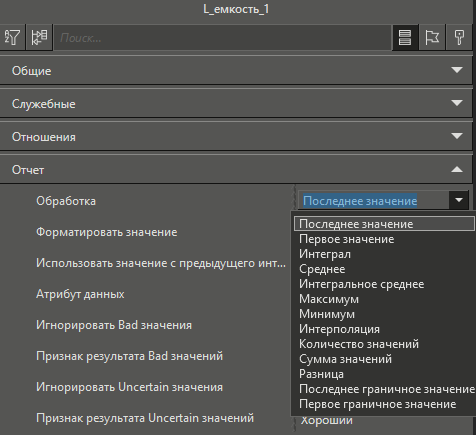The image size is (476, 435).
Task: Collapse the Отчет section
Action: [x=236, y=170]
